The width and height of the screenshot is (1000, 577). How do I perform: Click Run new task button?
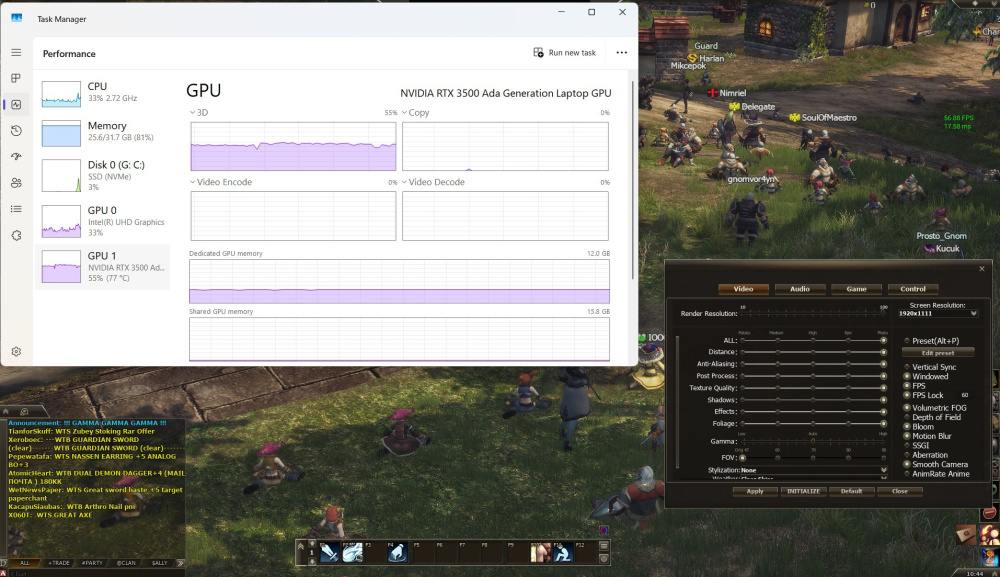564,53
